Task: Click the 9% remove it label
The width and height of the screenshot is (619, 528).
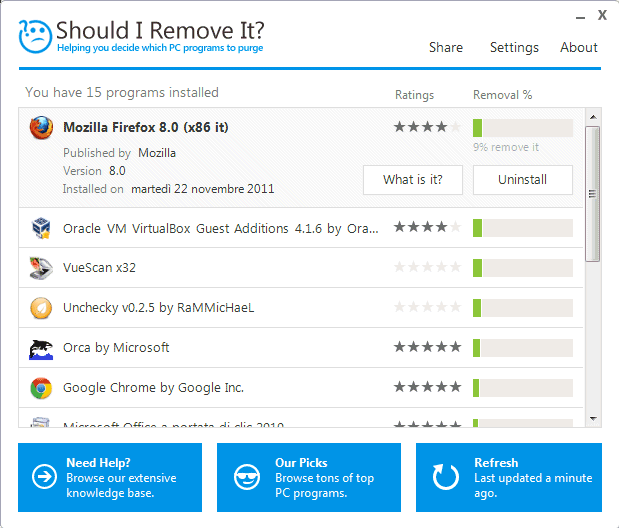Action: 506,147
